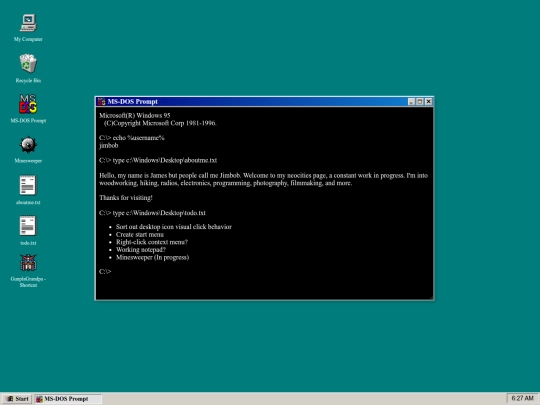
Task: Click the 6:27 AM taskbar clock
Action: coord(522,398)
